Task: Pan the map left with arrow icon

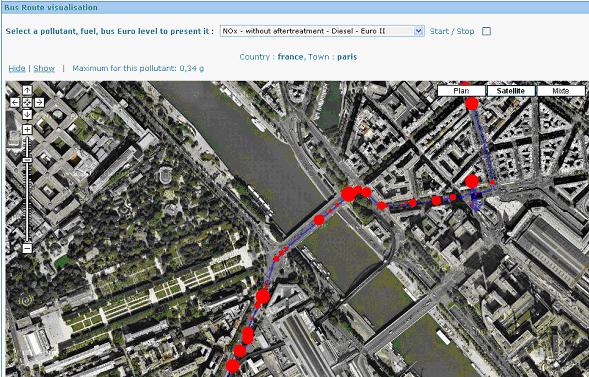Action: [15, 102]
